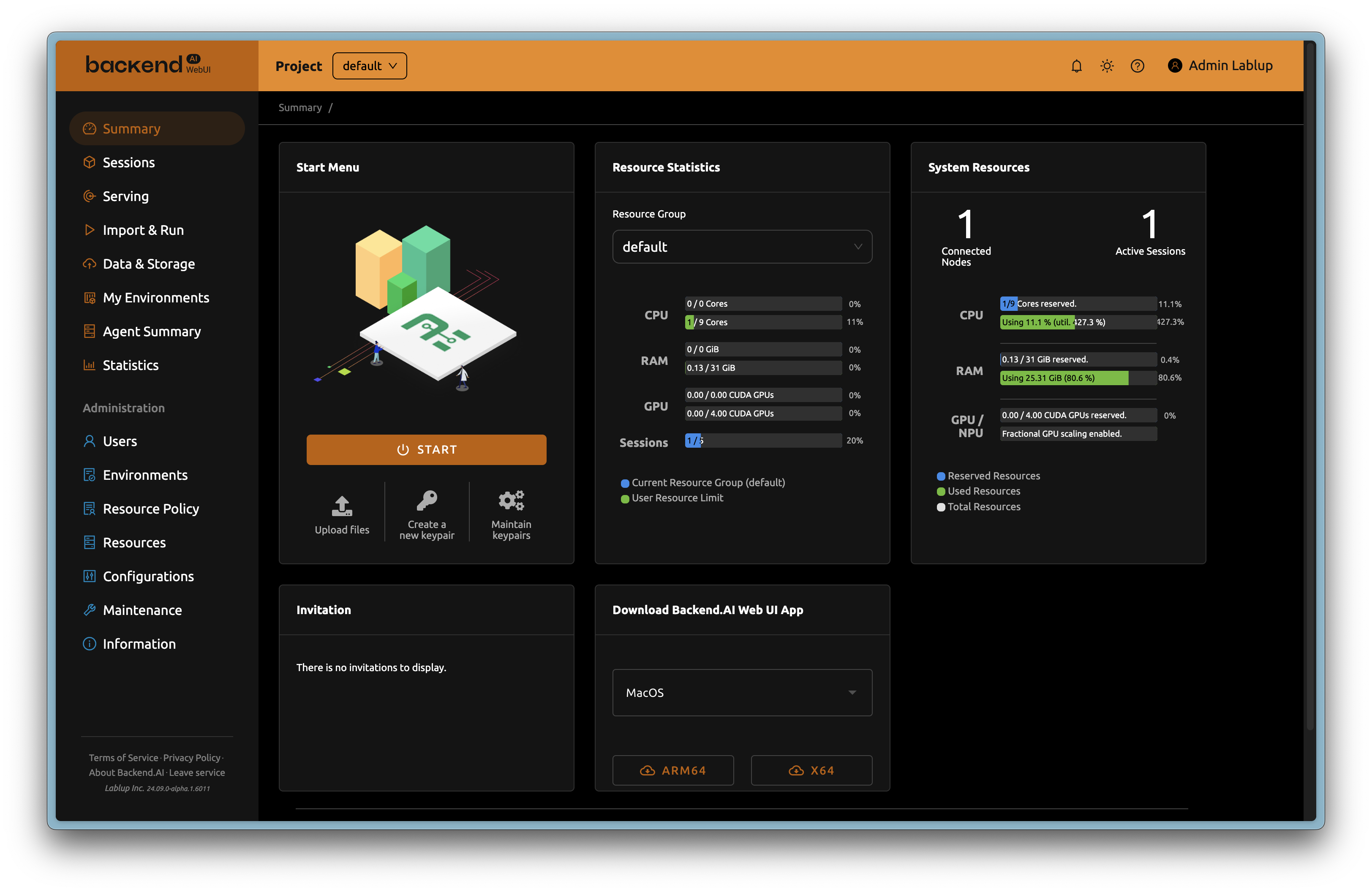This screenshot has width=1372, height=892.
Task: Open the notifications bell icon
Action: [x=1076, y=66]
